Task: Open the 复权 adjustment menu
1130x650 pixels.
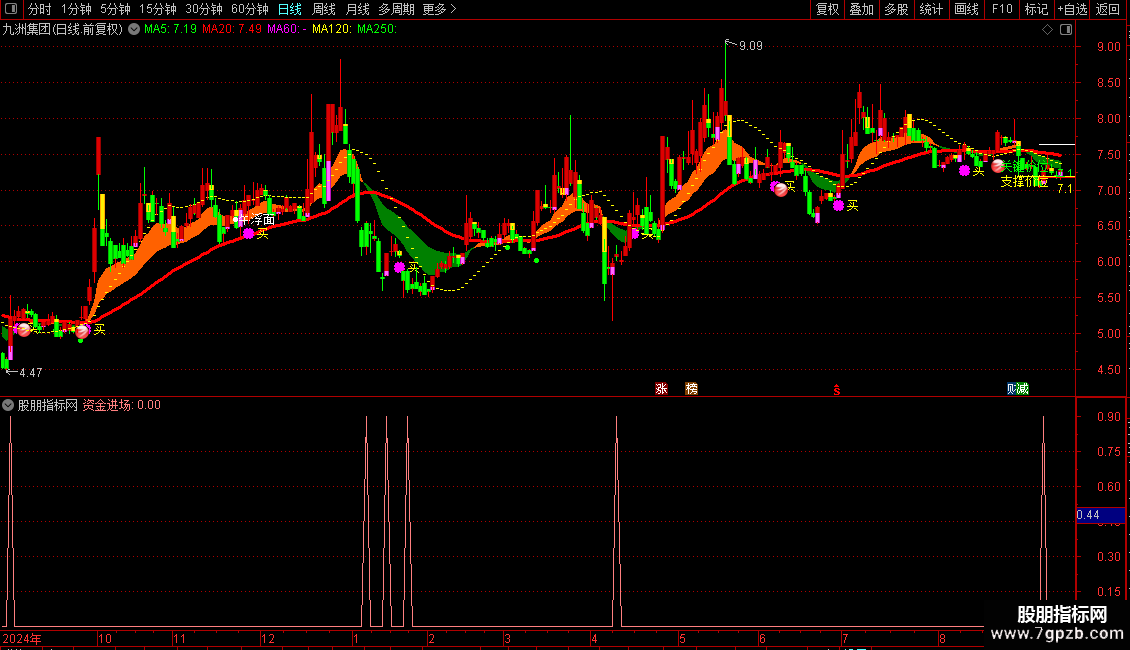Action: 827,9
